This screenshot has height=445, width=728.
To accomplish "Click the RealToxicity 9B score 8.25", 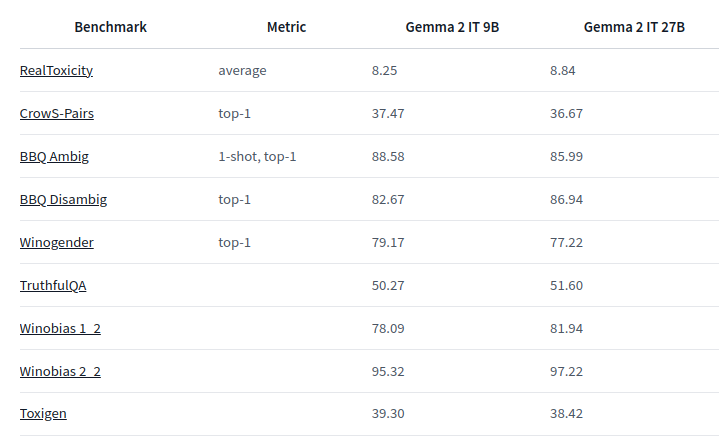I will pyautogui.click(x=384, y=71).
